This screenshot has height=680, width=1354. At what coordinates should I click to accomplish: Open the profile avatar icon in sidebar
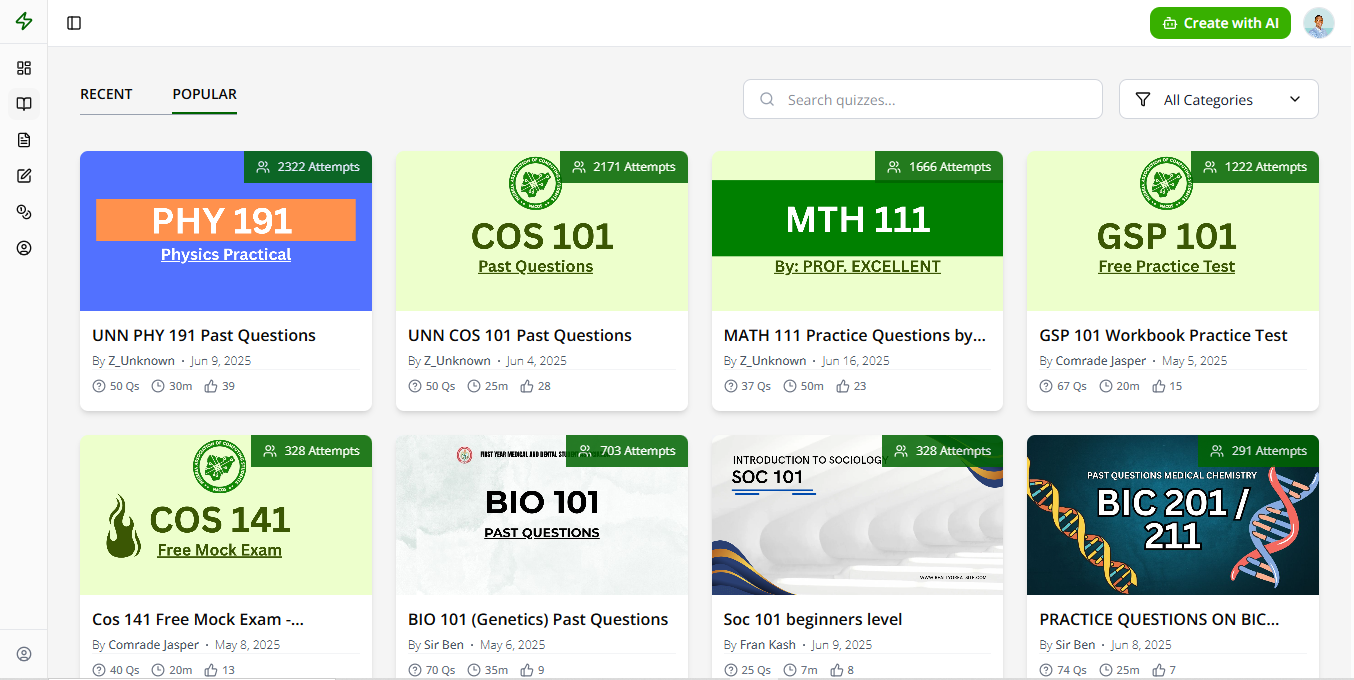pyautogui.click(x=24, y=247)
